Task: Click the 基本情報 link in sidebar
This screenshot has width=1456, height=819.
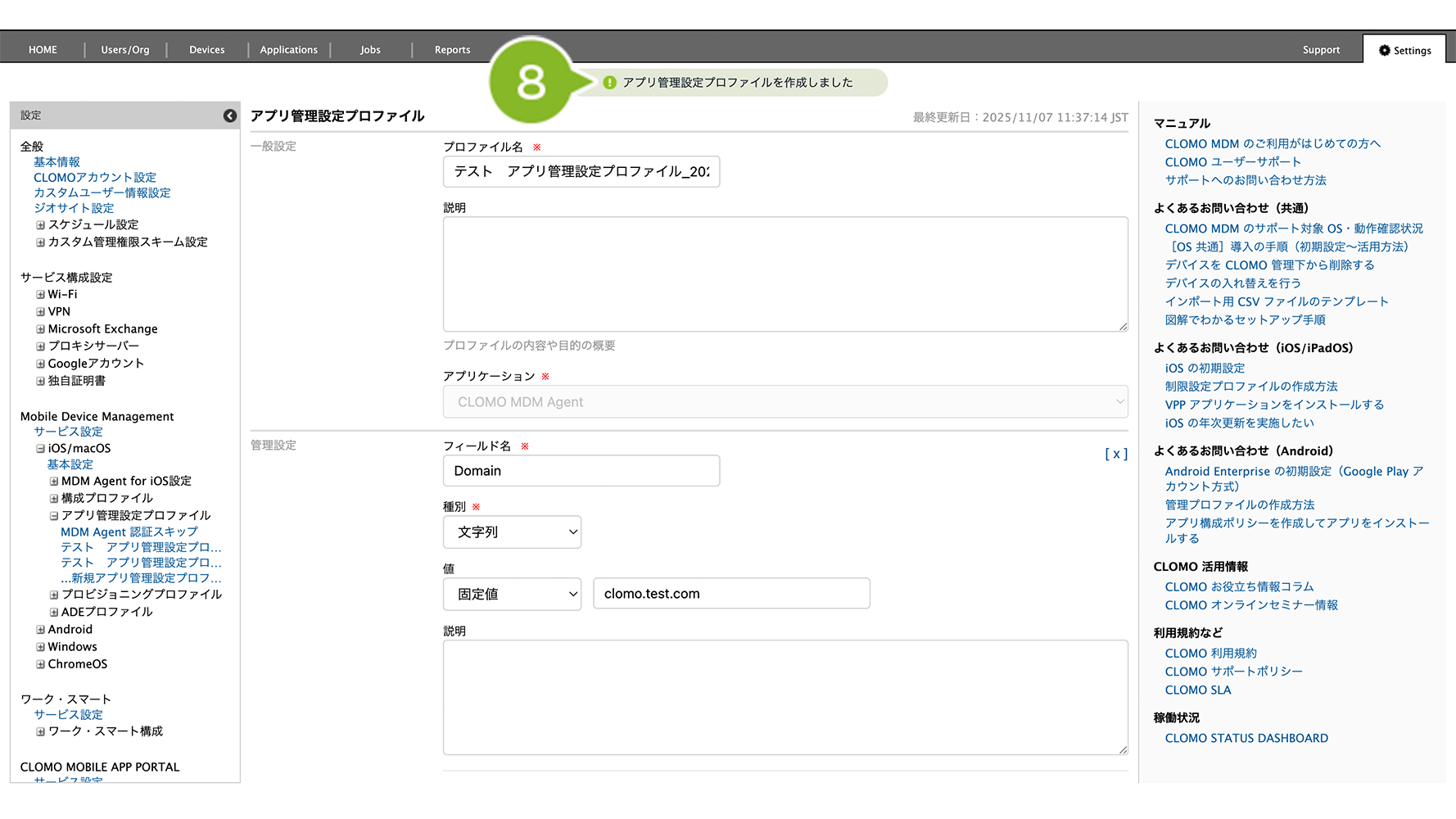Action: click(57, 162)
